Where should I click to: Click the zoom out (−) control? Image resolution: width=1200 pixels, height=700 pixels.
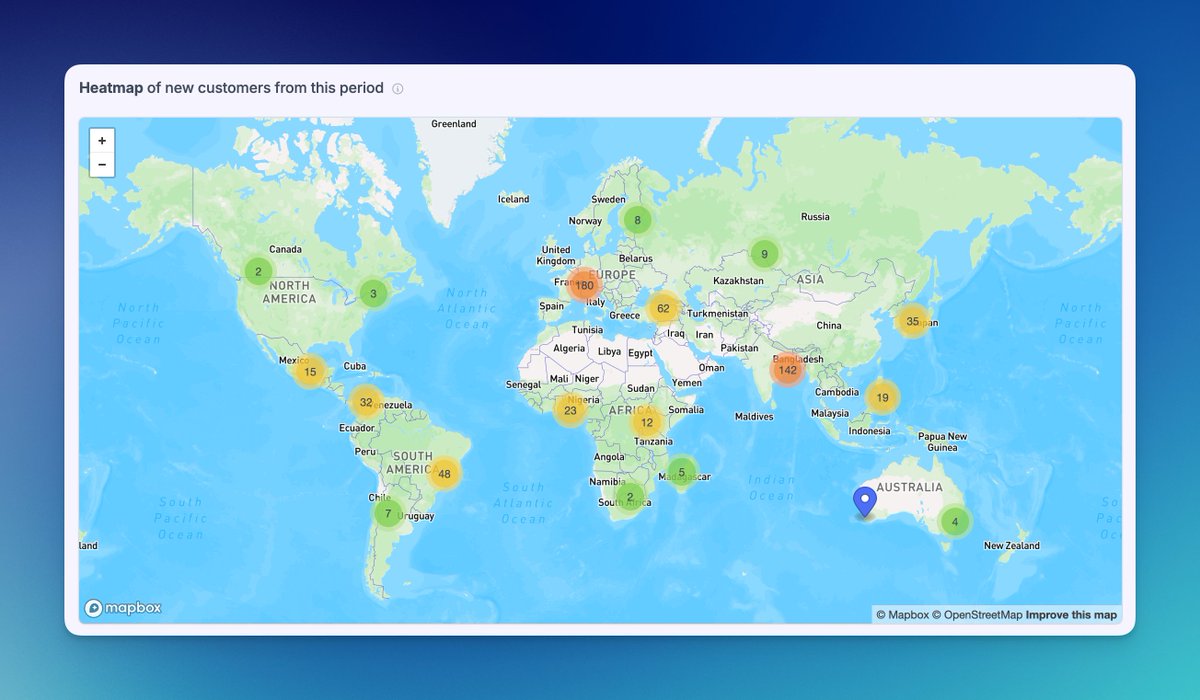click(101, 163)
